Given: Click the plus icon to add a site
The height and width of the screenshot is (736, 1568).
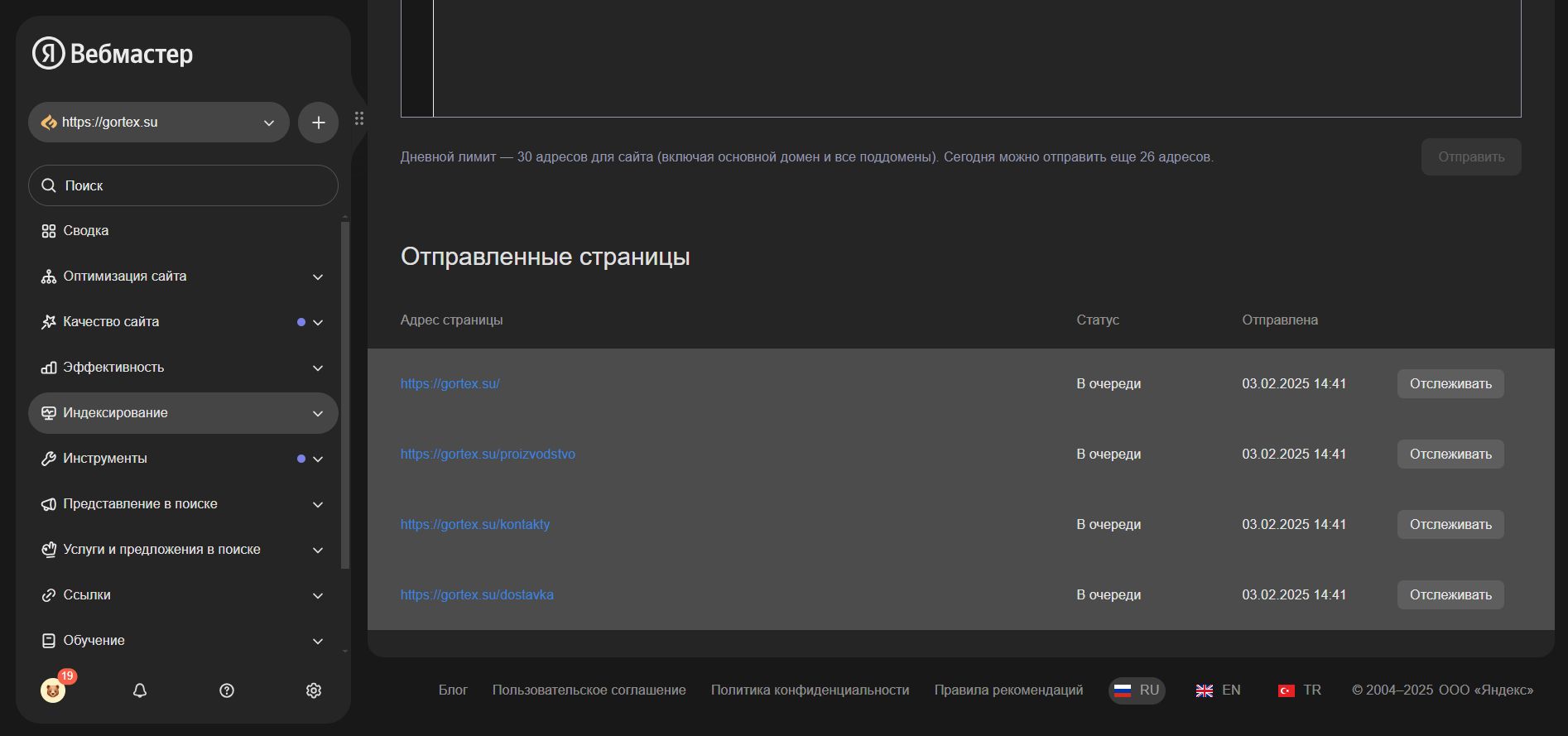Looking at the screenshot, I should click(x=319, y=123).
